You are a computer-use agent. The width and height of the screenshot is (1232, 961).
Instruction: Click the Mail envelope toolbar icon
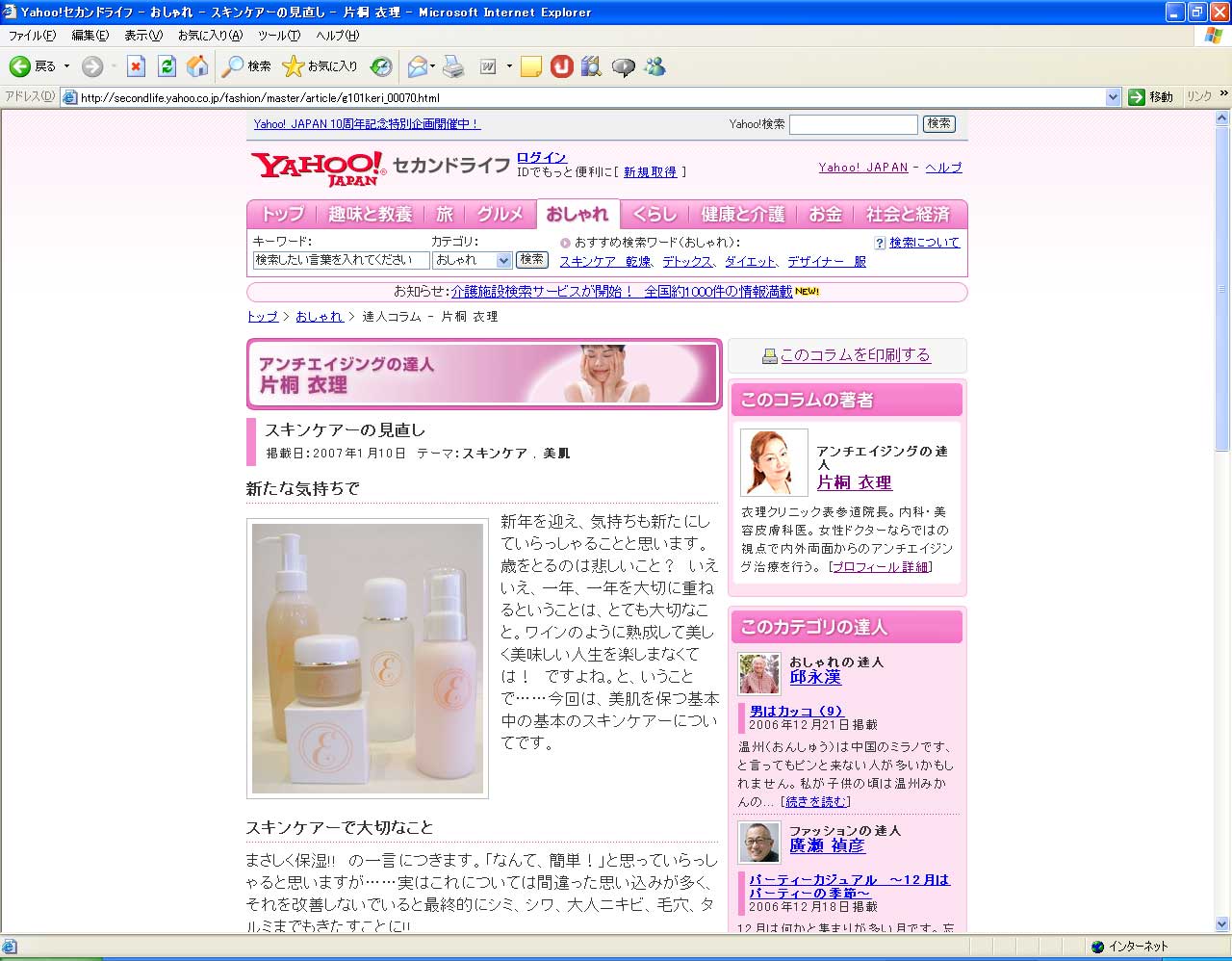(x=418, y=66)
